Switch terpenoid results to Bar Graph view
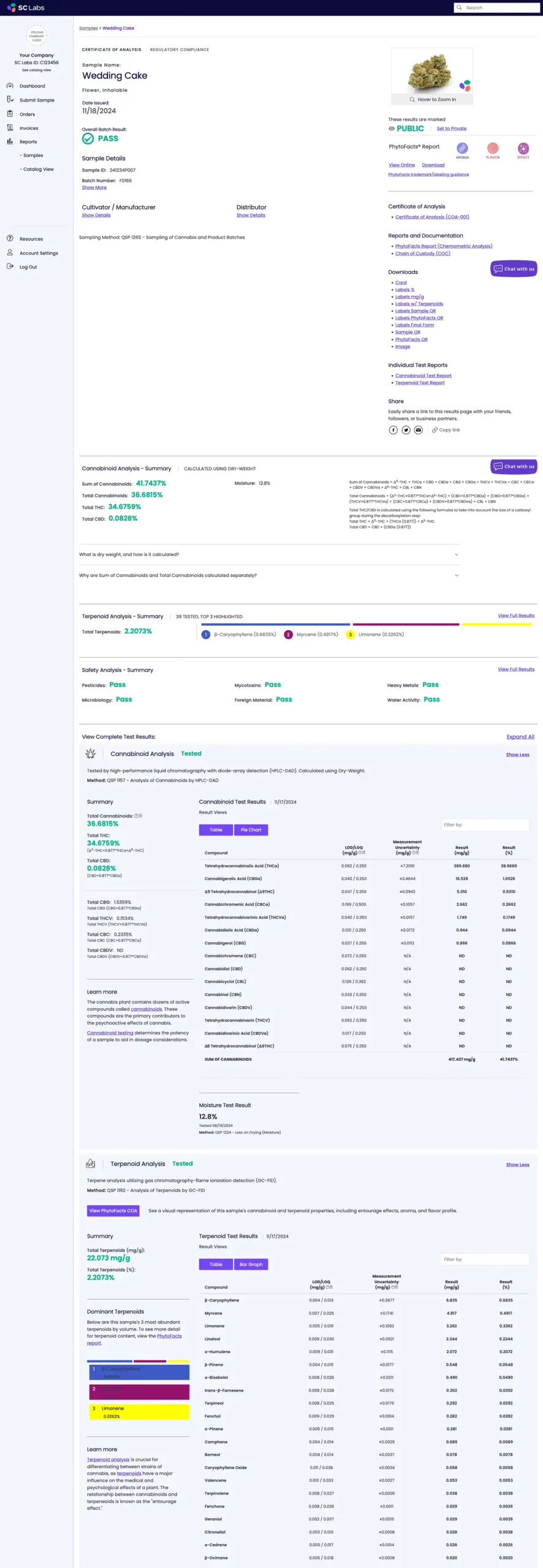 click(x=251, y=1264)
